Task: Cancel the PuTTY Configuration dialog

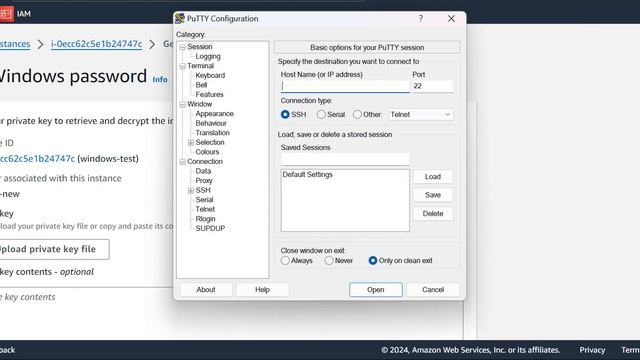Action: 433,289
